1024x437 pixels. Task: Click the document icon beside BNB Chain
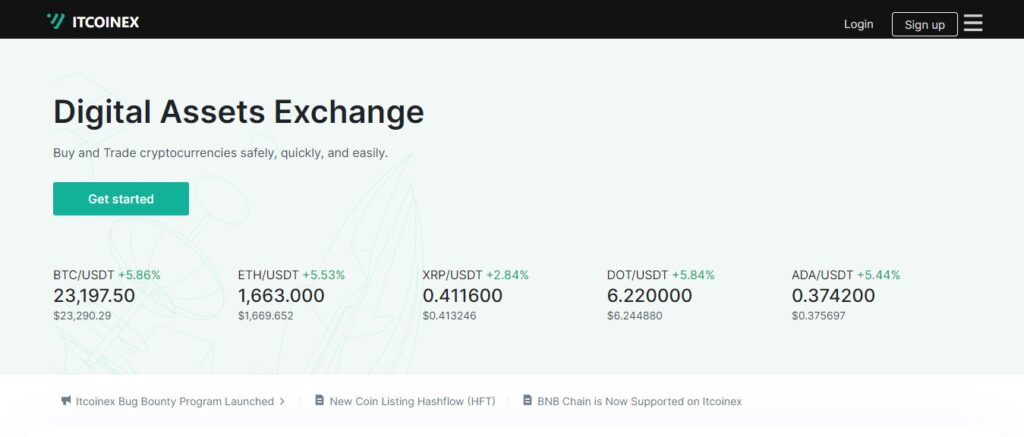point(527,401)
